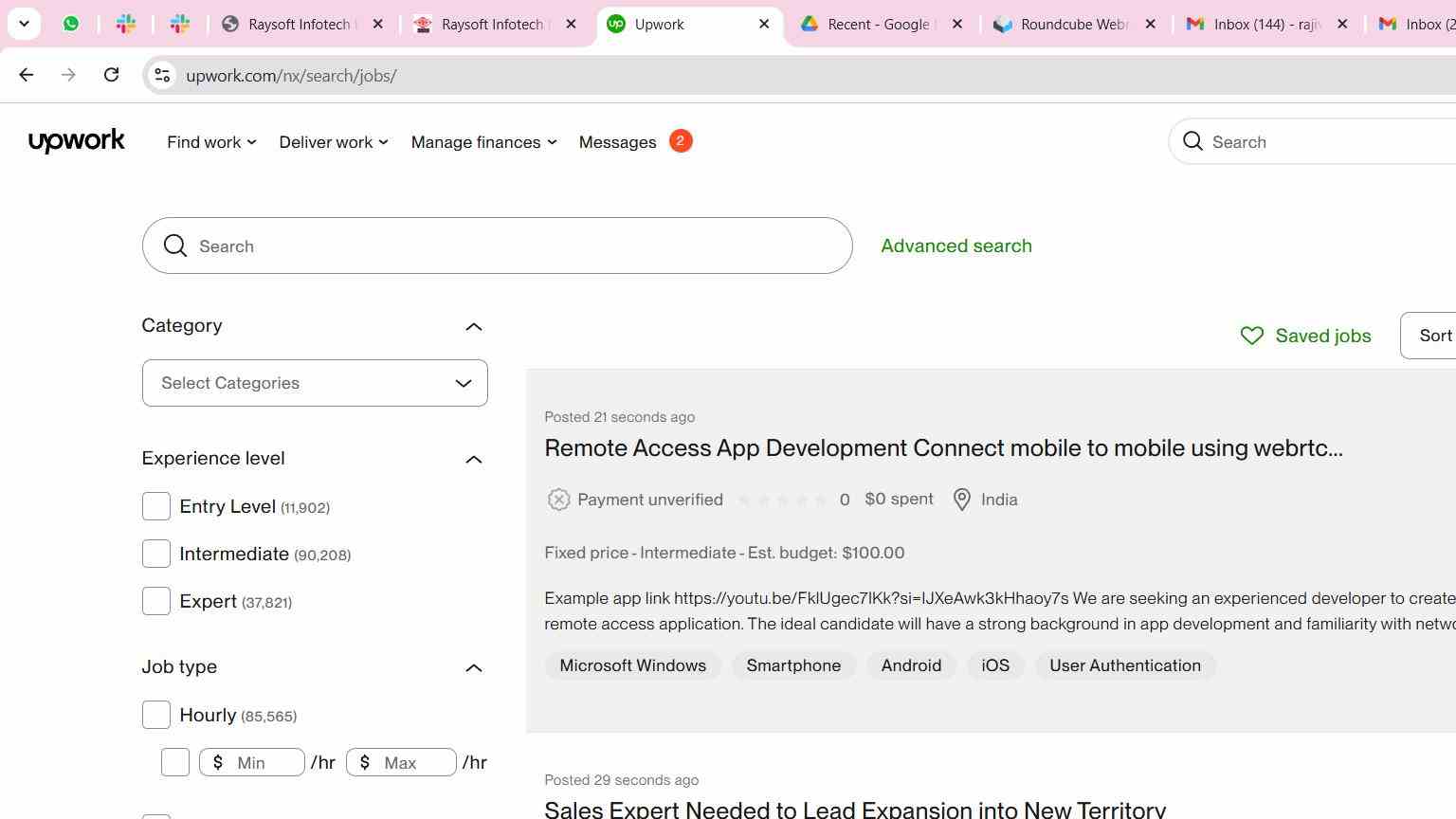
Task: Open Advanced search
Action: [956, 246]
